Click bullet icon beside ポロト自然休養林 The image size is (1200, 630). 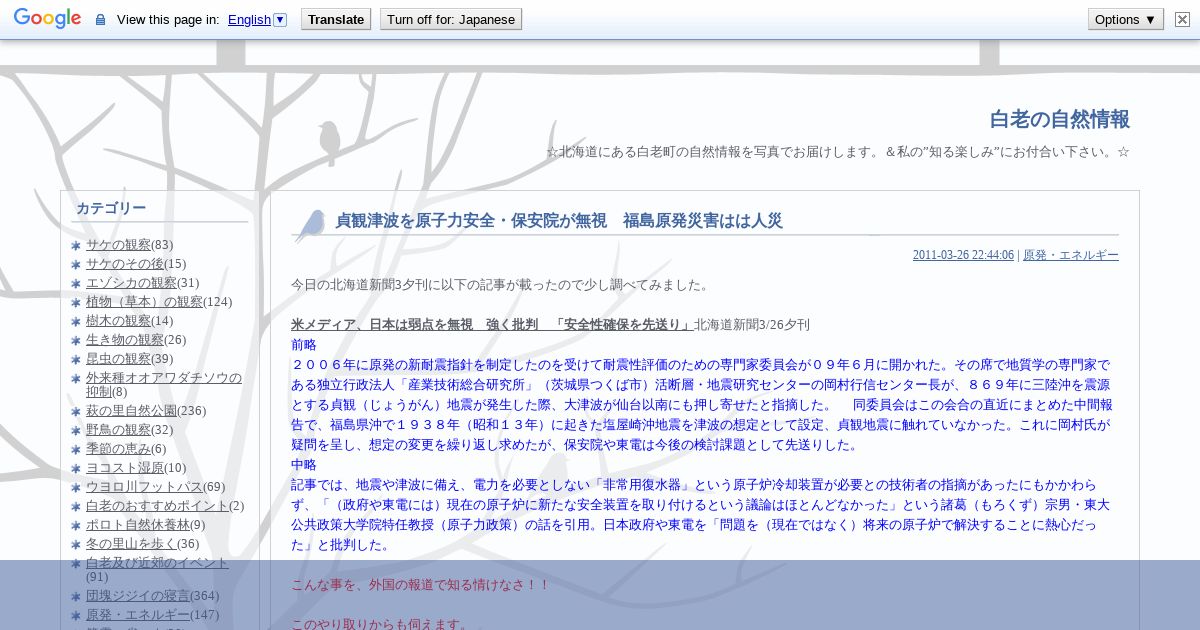pyautogui.click(x=77, y=526)
